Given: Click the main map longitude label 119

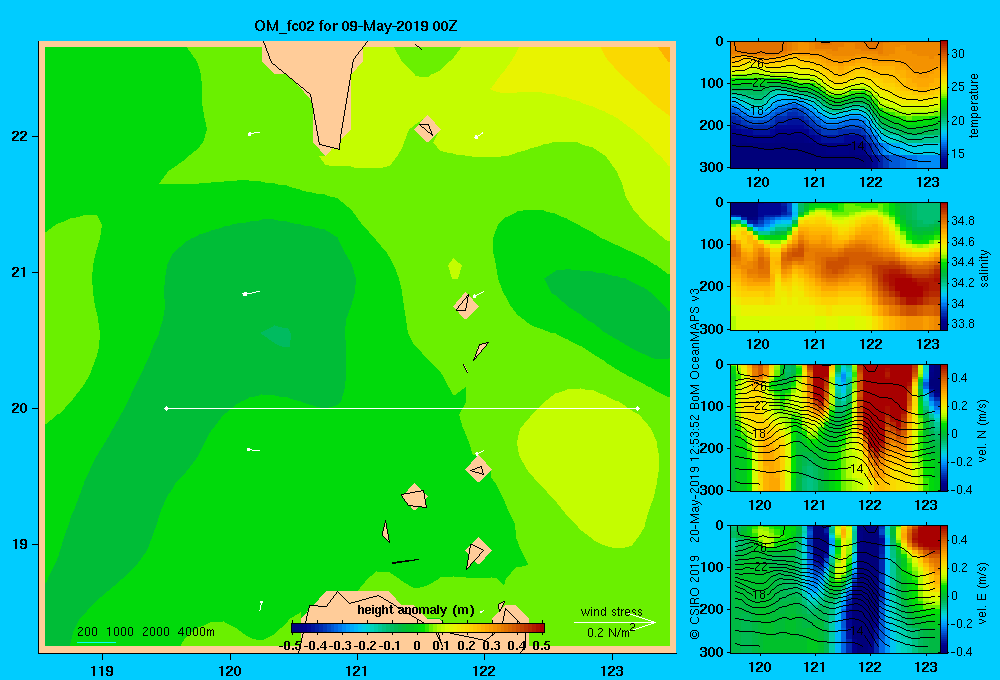Looking at the screenshot, I should coord(102,670).
